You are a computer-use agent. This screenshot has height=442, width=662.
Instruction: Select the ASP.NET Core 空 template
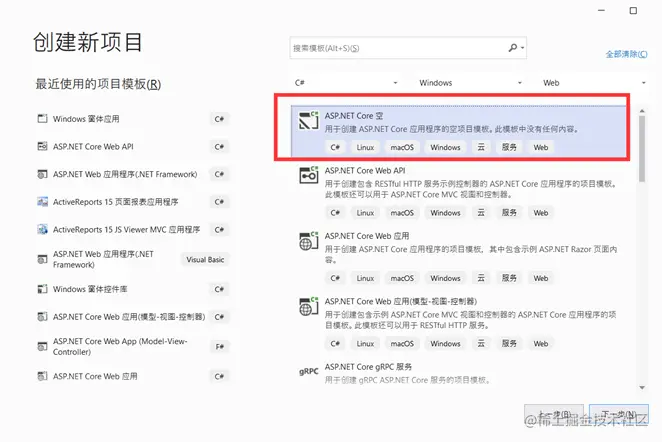coord(458,131)
